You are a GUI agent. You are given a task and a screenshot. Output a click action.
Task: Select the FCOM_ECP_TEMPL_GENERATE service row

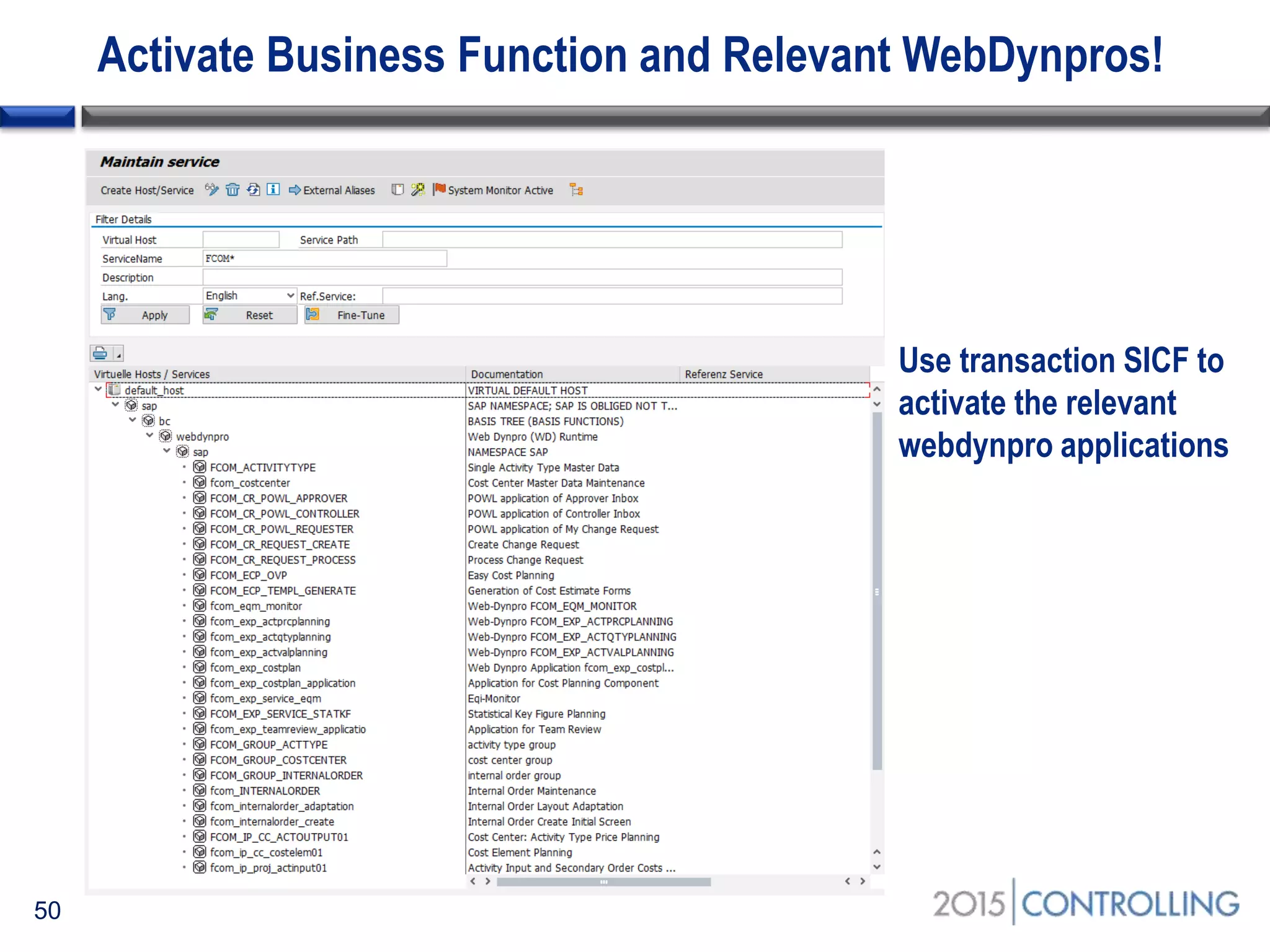click(283, 591)
